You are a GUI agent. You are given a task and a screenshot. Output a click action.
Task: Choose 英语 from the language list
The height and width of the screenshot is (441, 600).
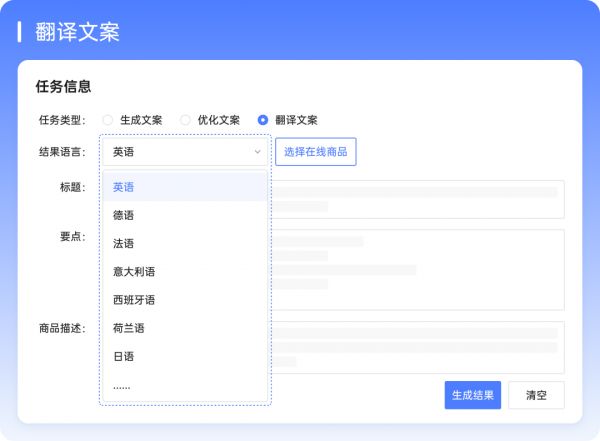click(x=185, y=187)
